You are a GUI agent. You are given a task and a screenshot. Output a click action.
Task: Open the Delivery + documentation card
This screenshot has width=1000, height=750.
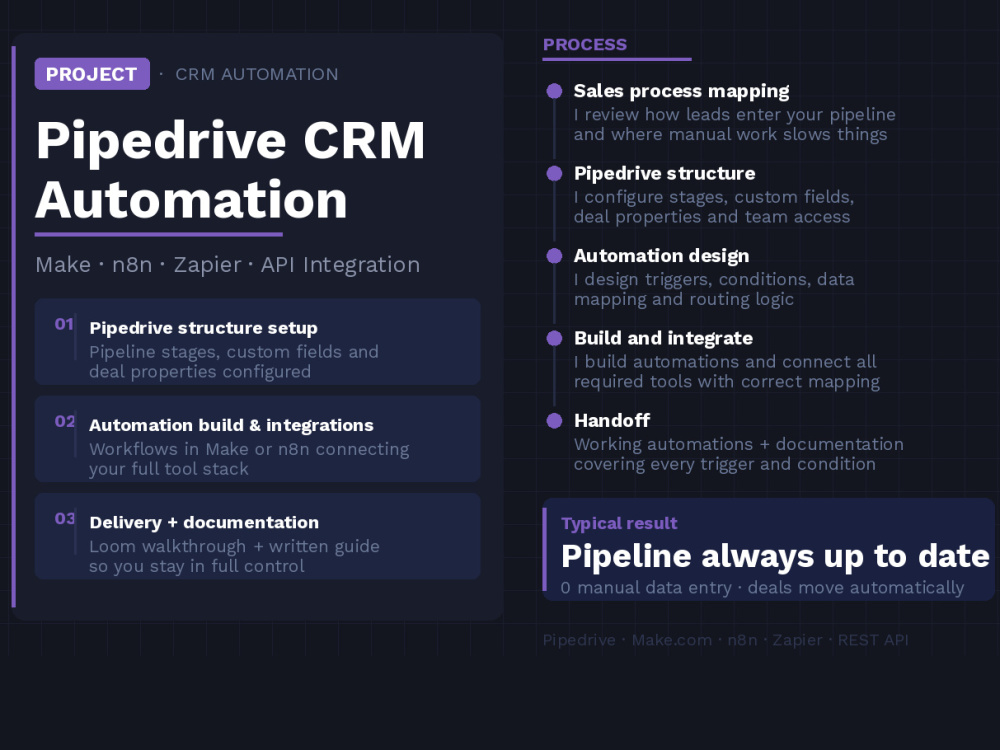pyautogui.click(x=258, y=536)
